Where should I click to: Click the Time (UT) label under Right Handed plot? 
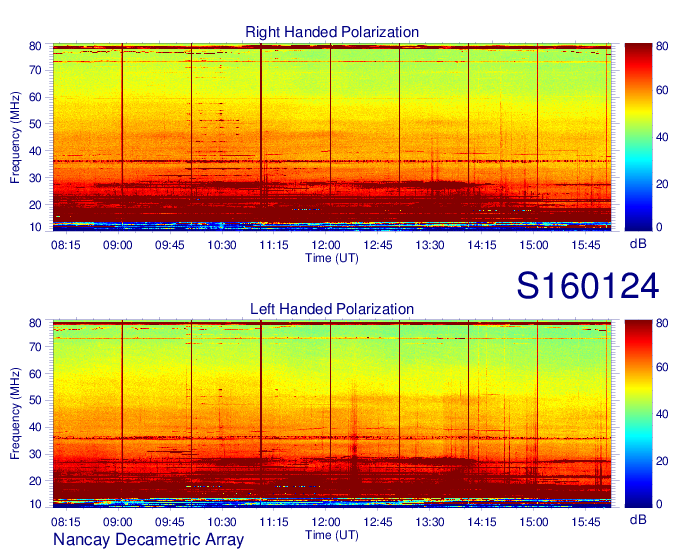(x=332, y=258)
